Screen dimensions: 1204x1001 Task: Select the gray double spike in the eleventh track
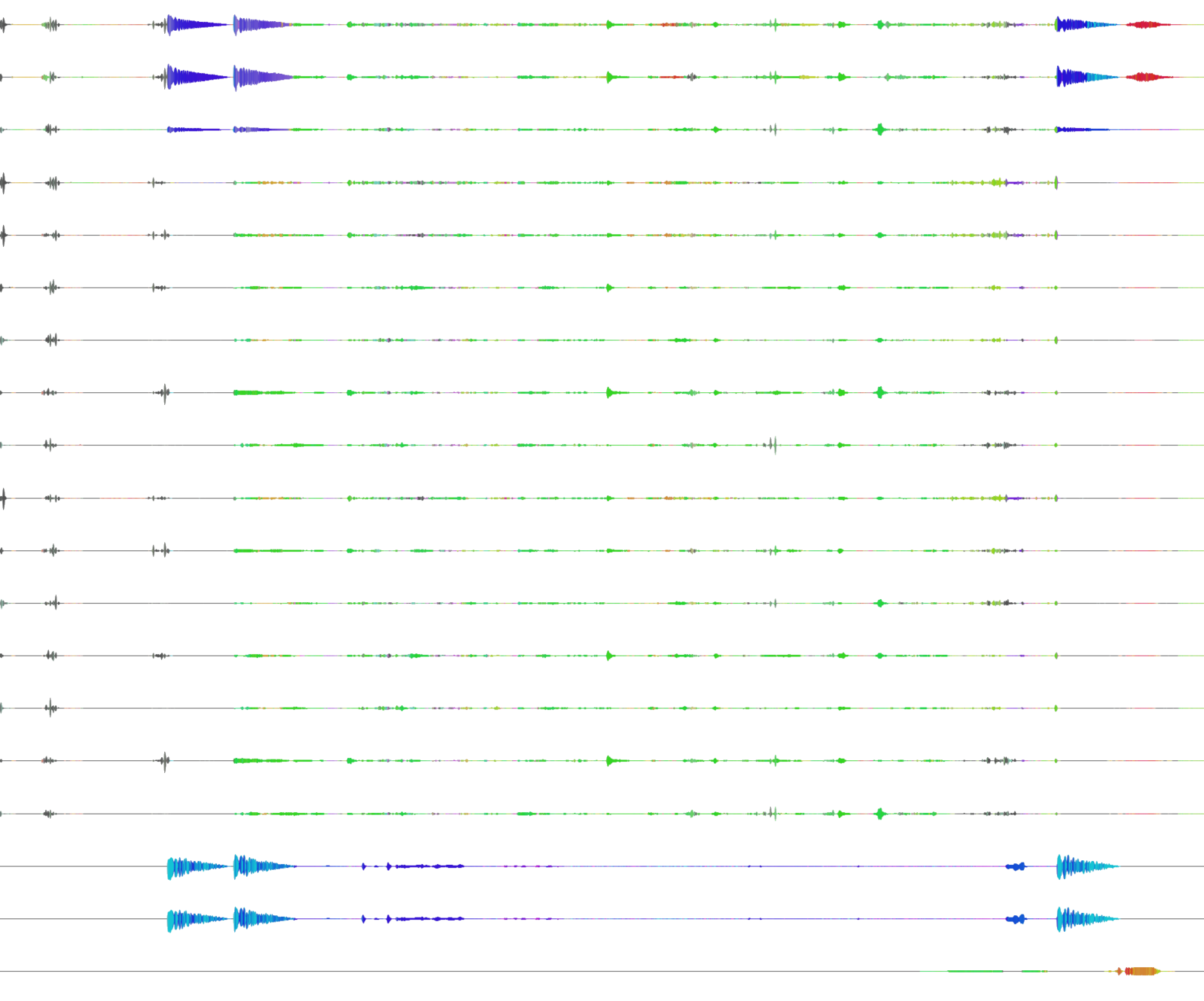coord(159,551)
